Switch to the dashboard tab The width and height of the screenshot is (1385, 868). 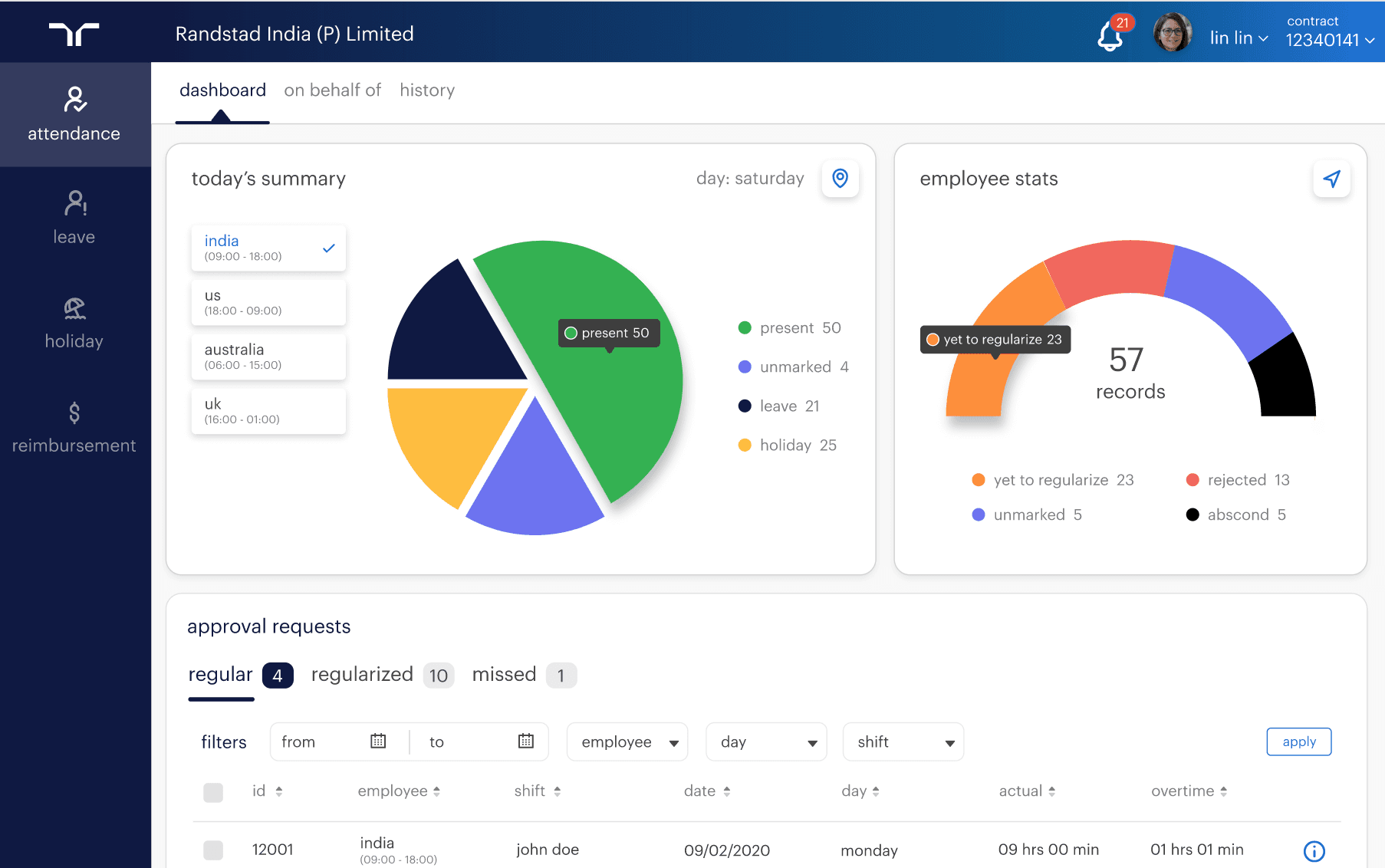(222, 90)
